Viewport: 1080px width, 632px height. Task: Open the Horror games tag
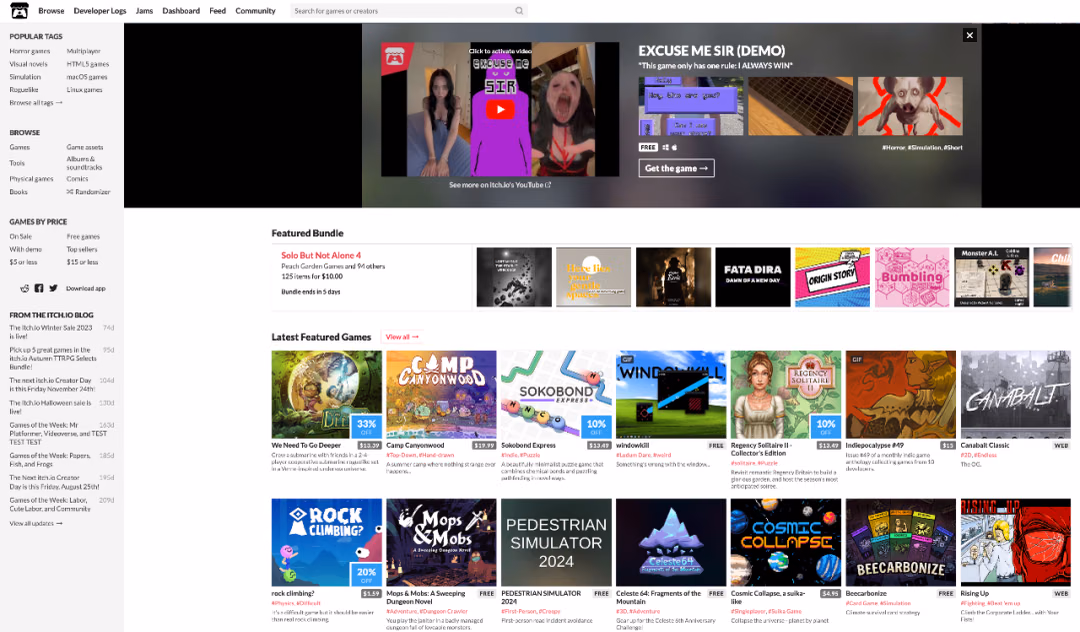click(x=30, y=51)
